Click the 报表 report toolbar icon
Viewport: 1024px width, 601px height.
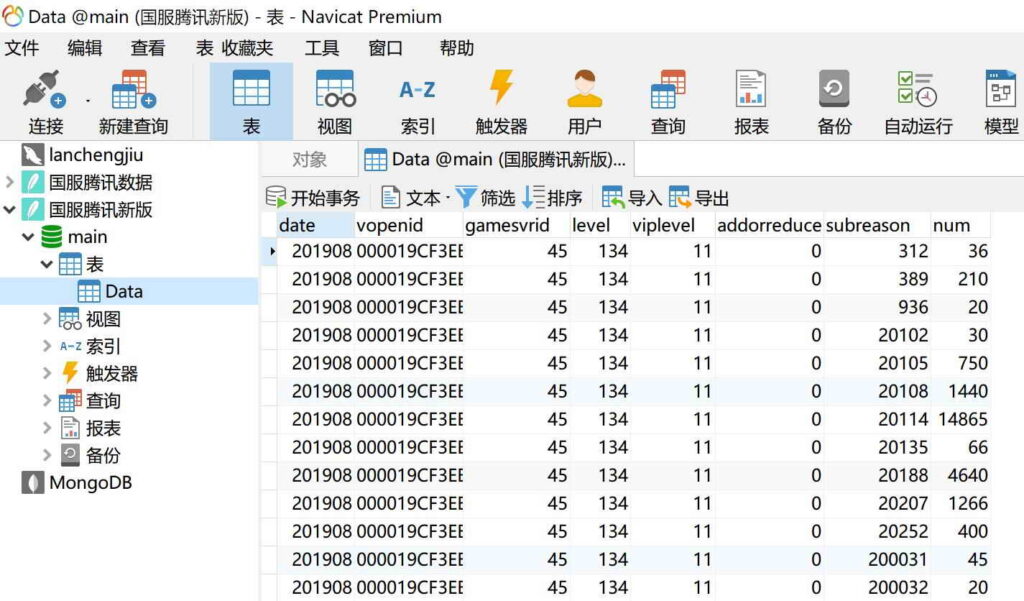click(751, 101)
